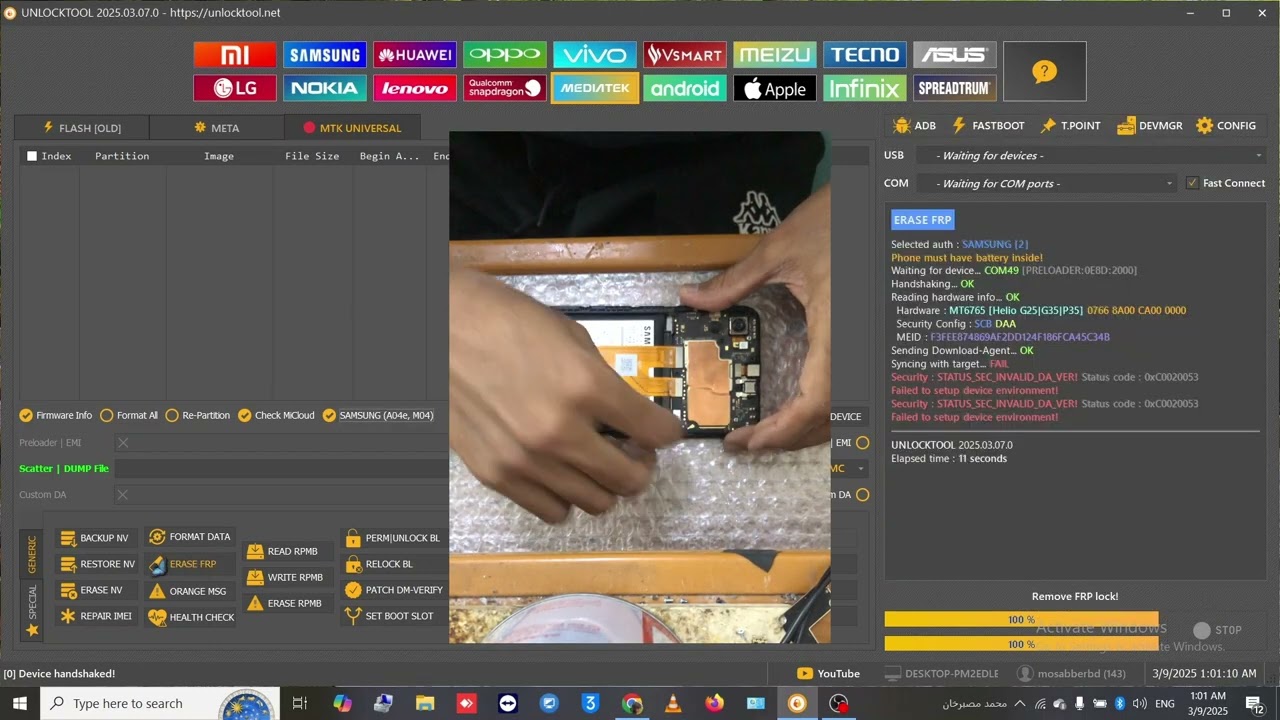Clear the Custom DA file entry
Image resolution: width=1280 pixels, height=720 pixels.
click(123, 494)
